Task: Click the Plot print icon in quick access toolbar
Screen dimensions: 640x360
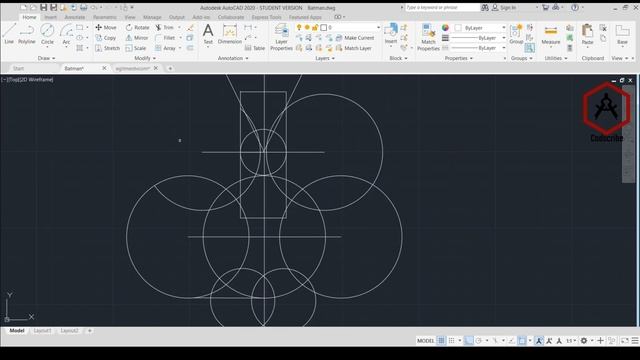Action: (84, 7)
